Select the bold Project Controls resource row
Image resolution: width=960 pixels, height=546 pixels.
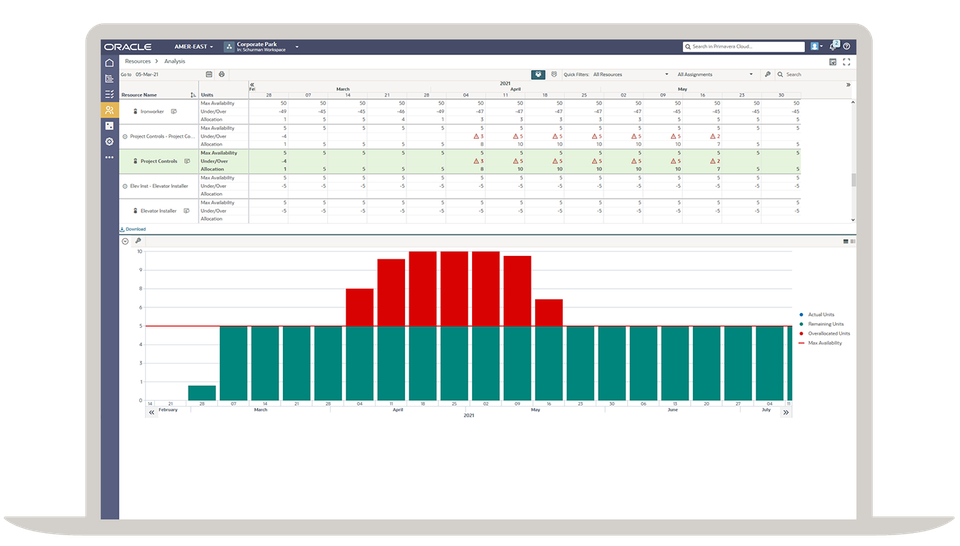(460, 161)
